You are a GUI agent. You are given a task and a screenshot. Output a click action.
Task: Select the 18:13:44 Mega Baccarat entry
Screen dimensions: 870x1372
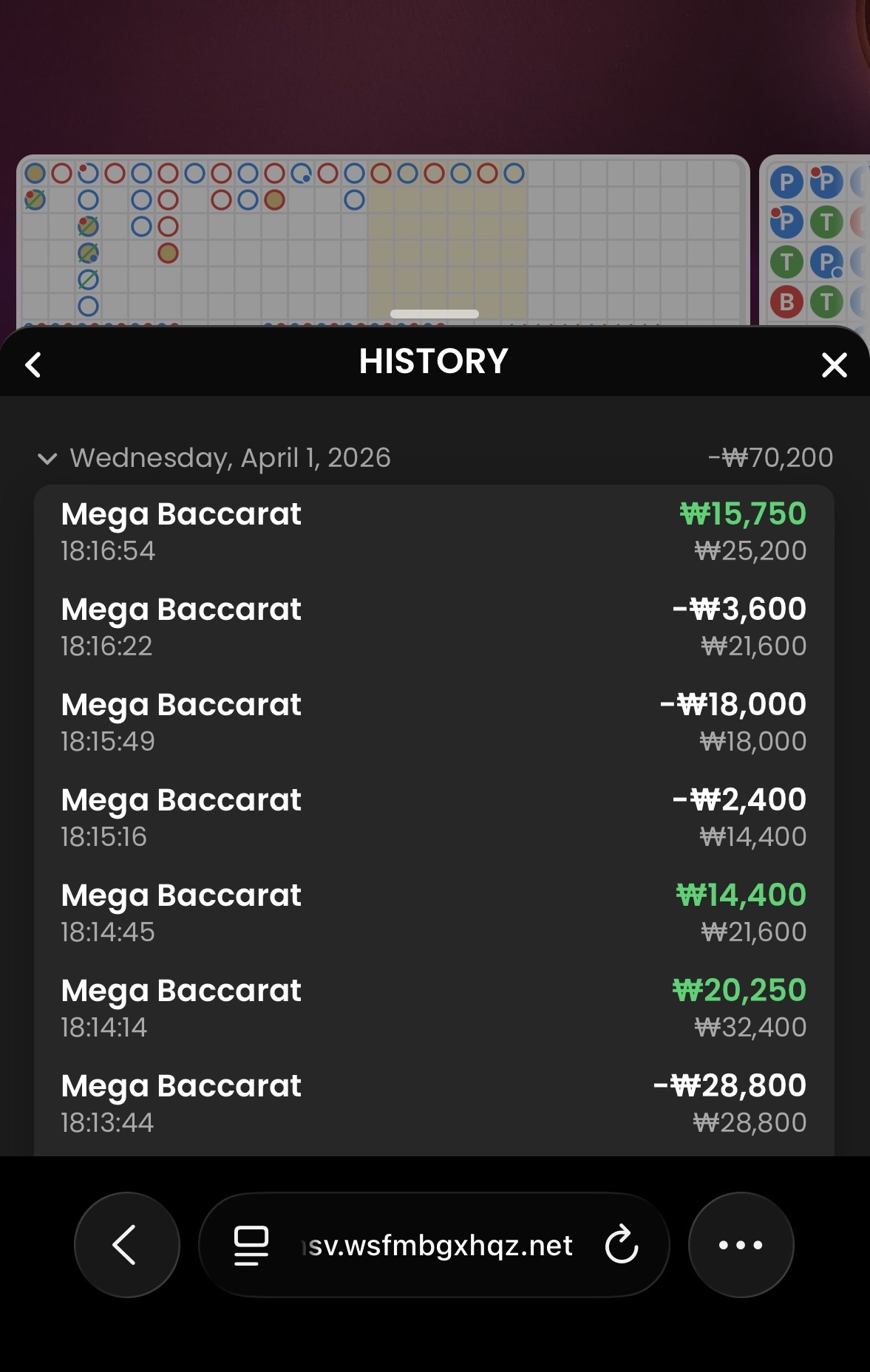(x=434, y=1104)
